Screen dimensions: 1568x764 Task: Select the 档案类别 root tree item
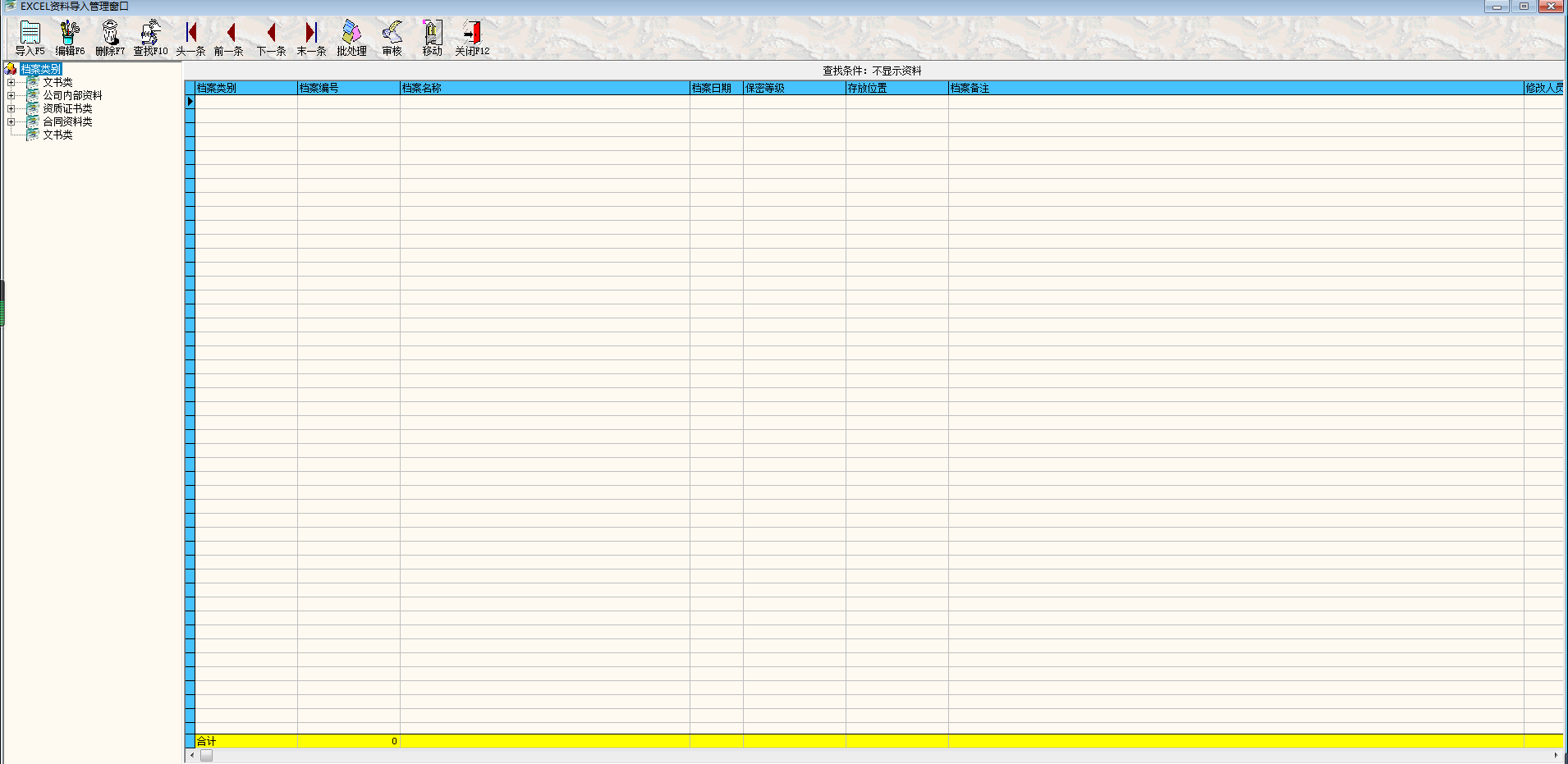pyautogui.click(x=40, y=69)
